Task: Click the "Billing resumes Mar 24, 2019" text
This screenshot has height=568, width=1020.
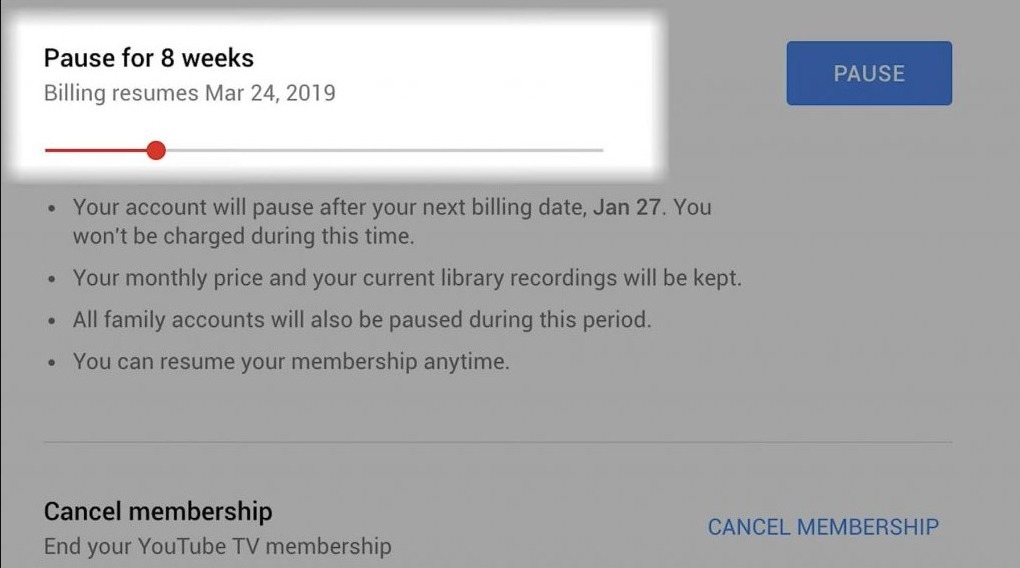Action: 190,93
